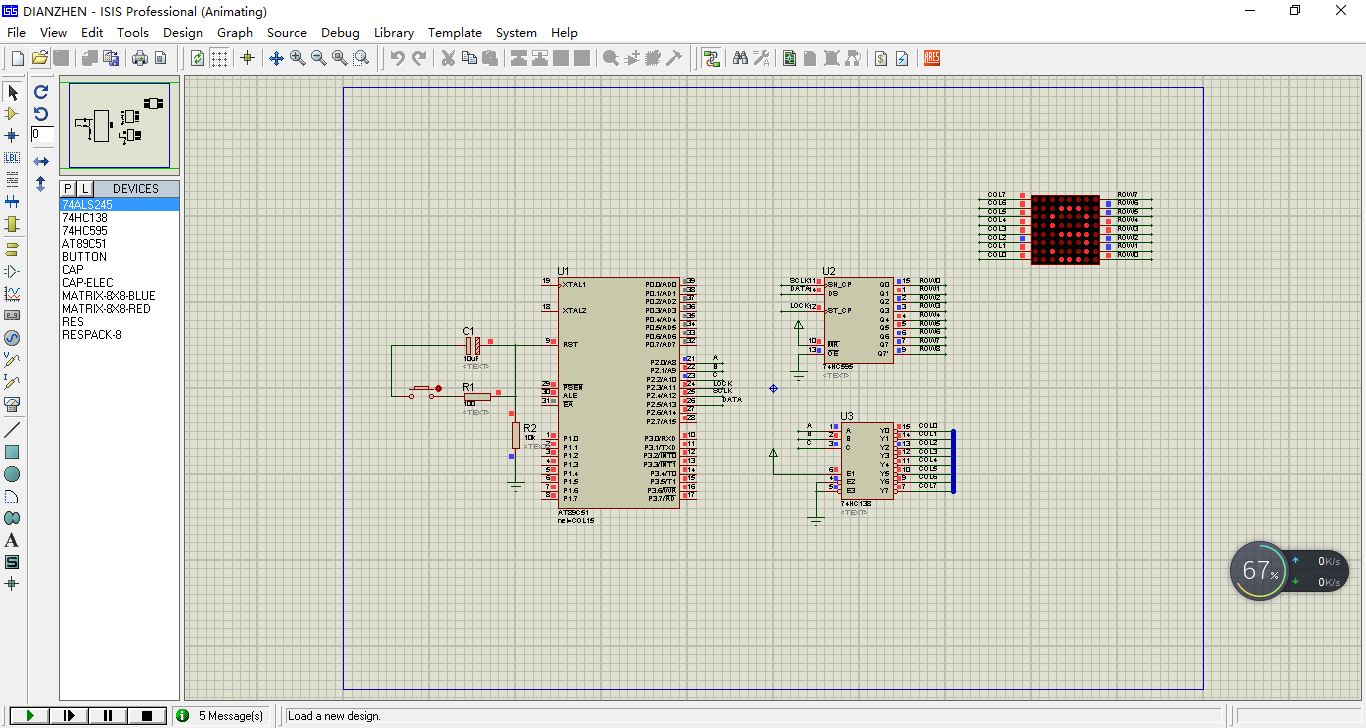Select the Buses Mode tool
Image resolution: width=1366 pixels, height=728 pixels.
tap(12, 201)
